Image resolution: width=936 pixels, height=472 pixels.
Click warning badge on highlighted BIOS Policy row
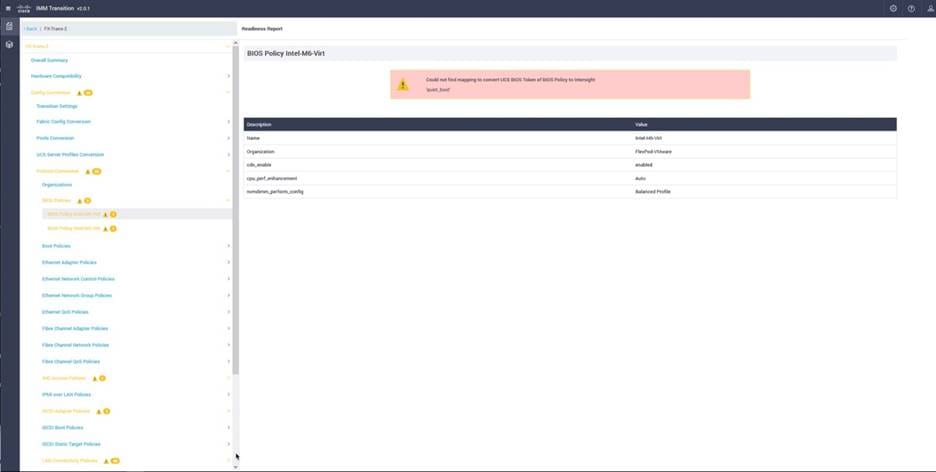pyautogui.click(x=113, y=214)
